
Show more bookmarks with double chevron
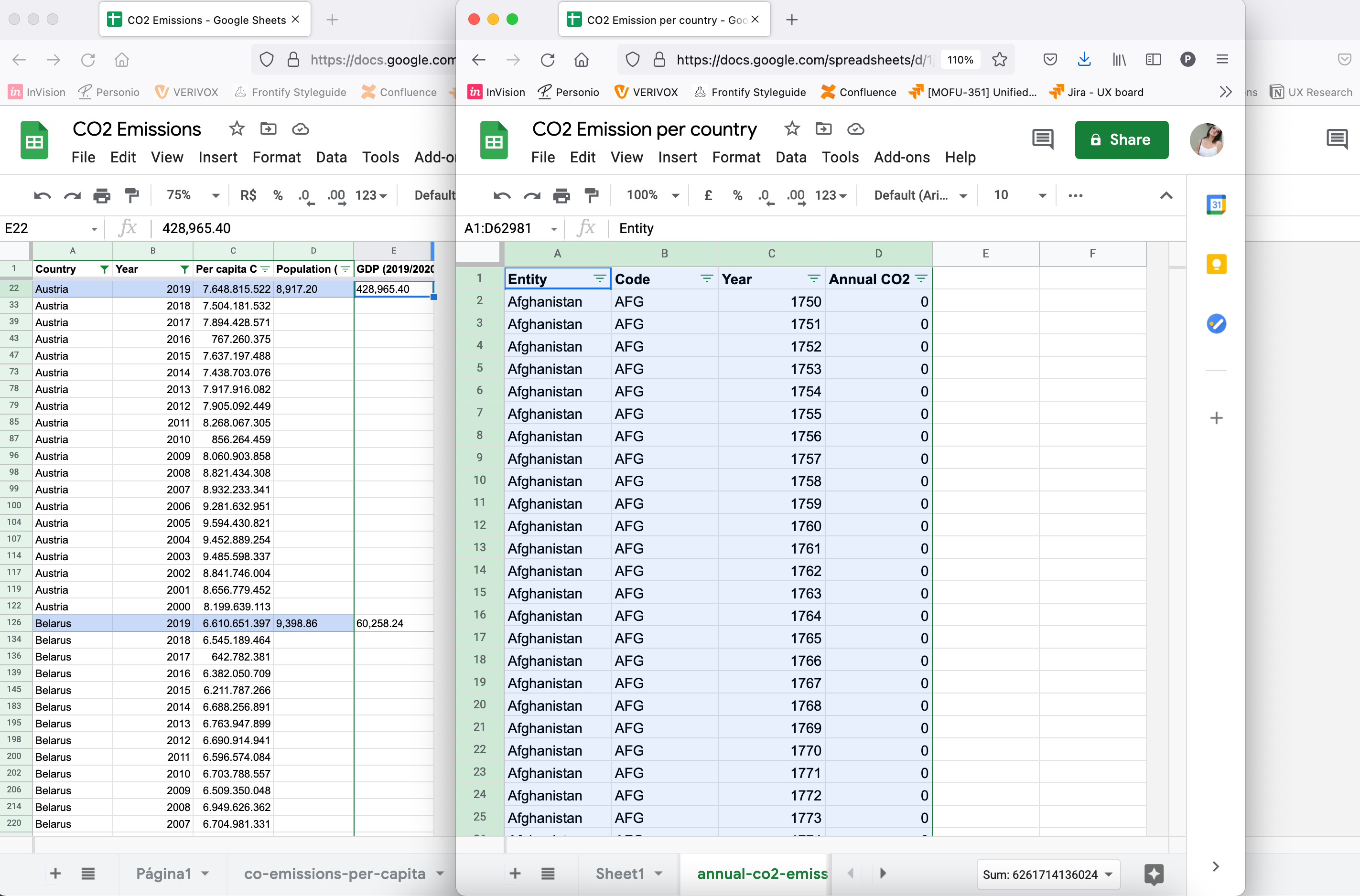[1225, 92]
